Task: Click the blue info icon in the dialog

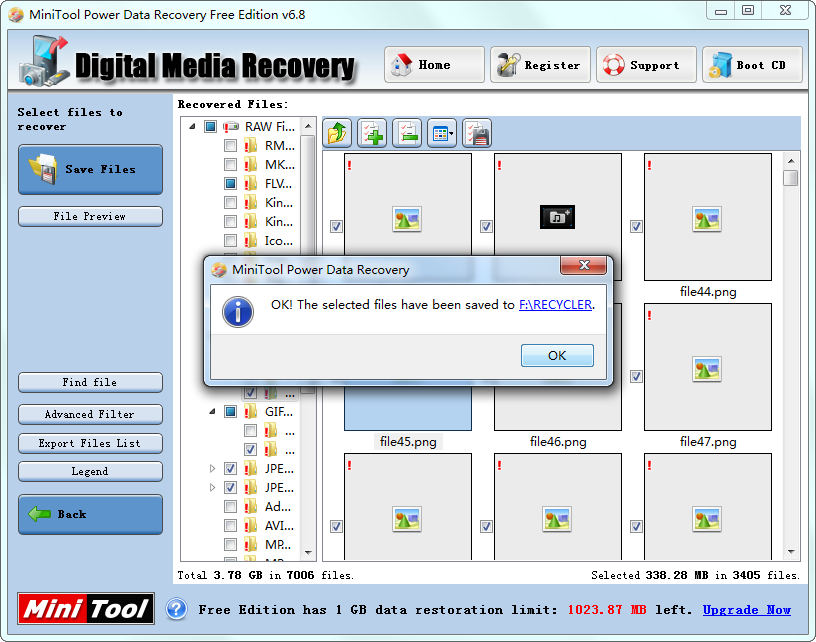Action: coord(238,312)
